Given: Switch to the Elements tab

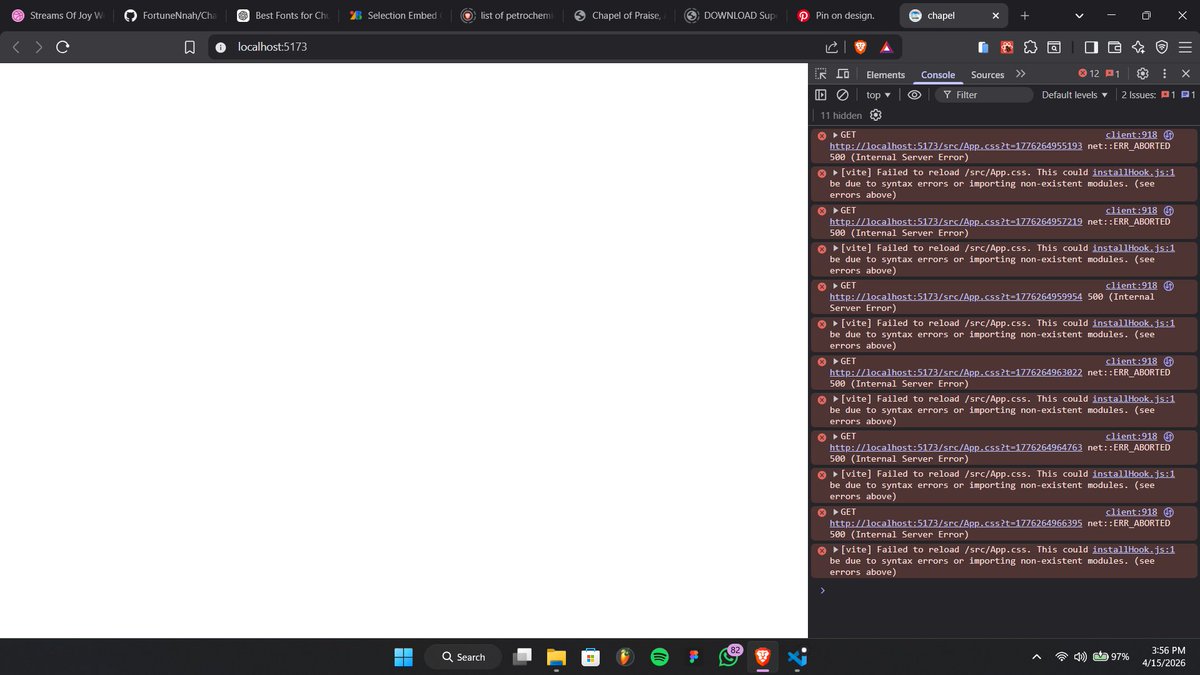Looking at the screenshot, I should (x=885, y=75).
